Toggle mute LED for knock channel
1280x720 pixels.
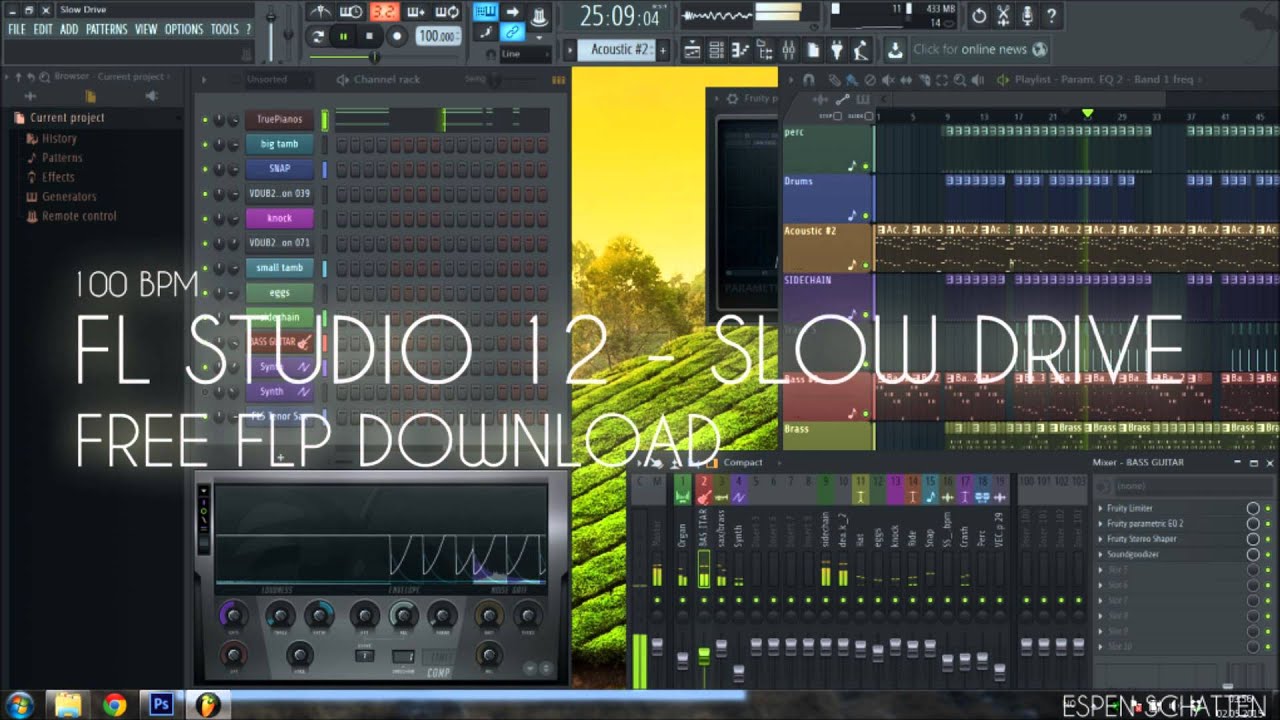point(205,219)
